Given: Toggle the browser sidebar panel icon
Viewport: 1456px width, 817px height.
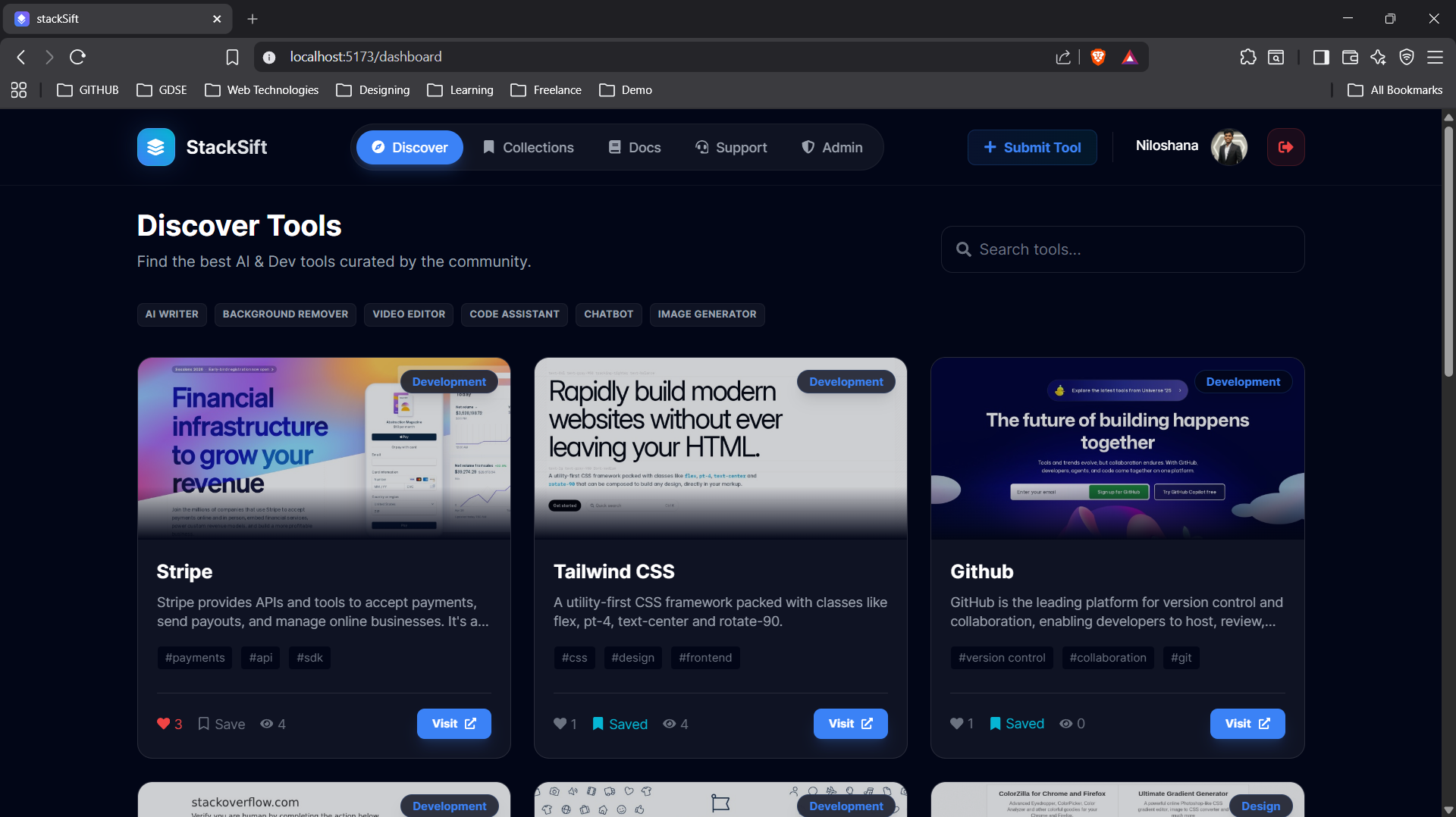Looking at the screenshot, I should click(x=1321, y=57).
